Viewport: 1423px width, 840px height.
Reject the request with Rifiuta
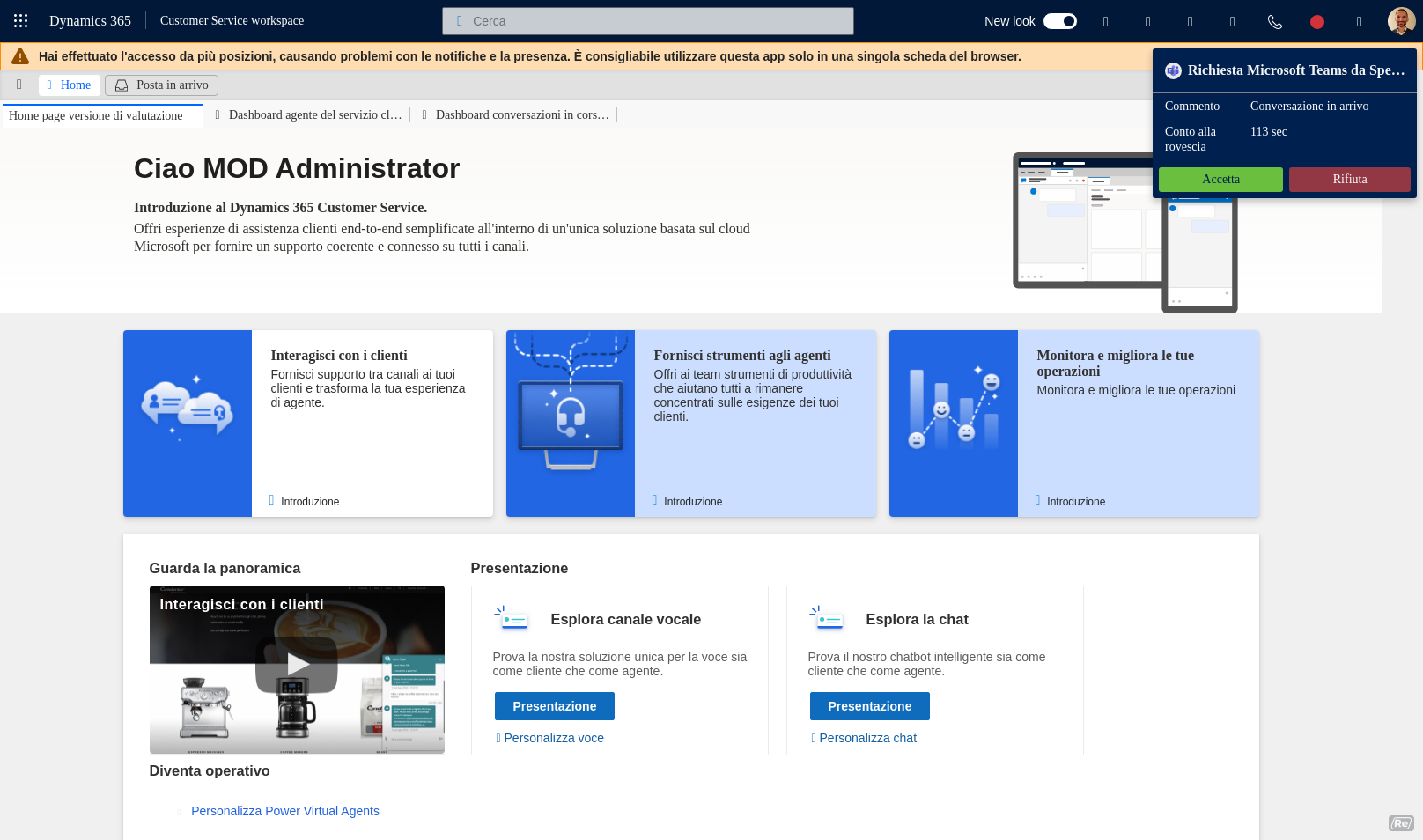(1350, 180)
